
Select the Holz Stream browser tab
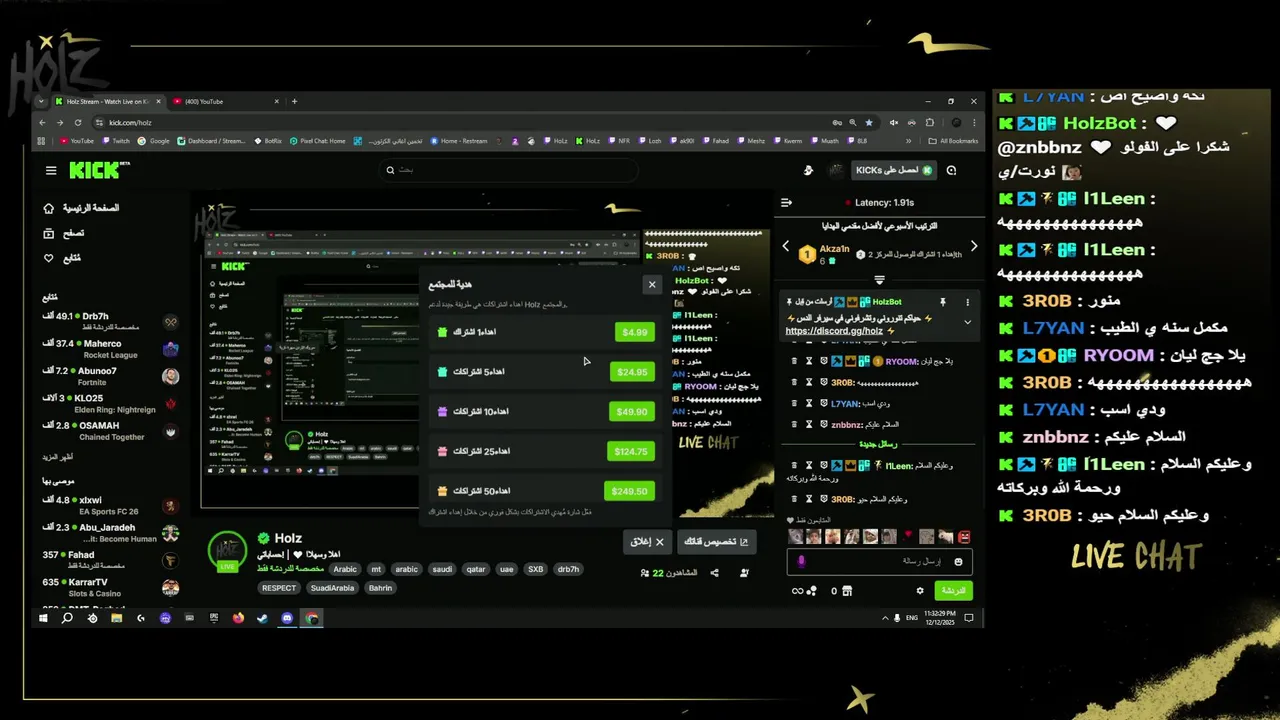point(108,101)
